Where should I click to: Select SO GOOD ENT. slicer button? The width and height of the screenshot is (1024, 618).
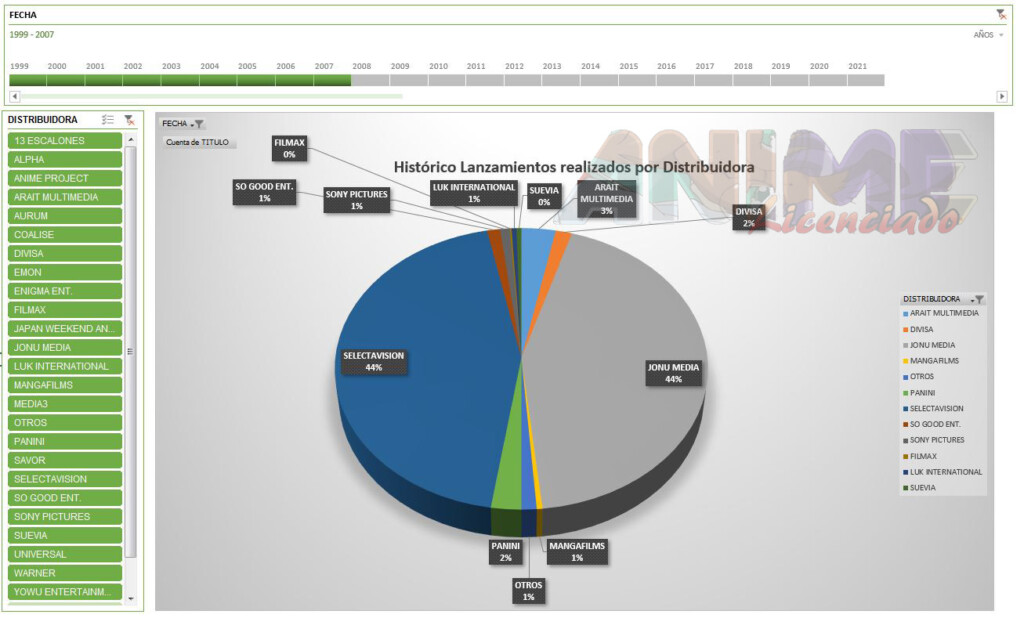tap(65, 498)
